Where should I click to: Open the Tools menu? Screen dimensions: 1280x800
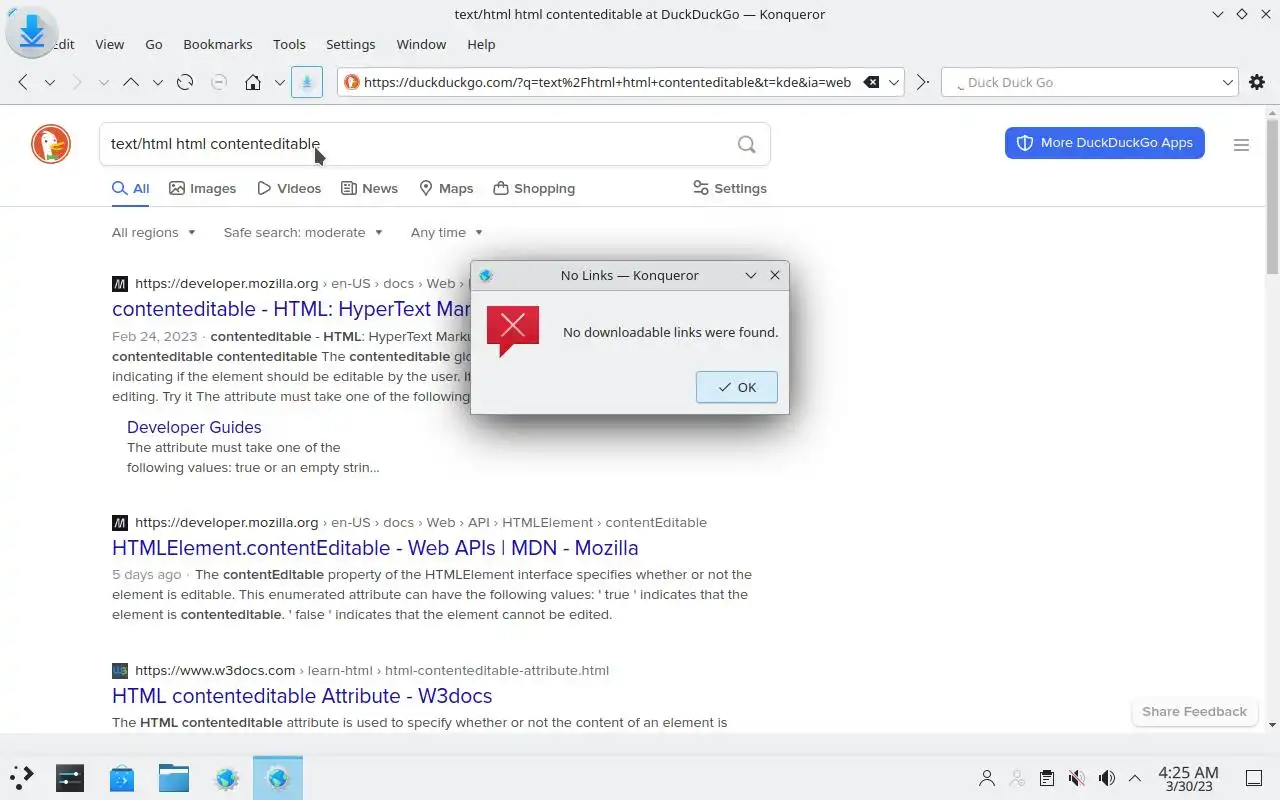click(289, 44)
